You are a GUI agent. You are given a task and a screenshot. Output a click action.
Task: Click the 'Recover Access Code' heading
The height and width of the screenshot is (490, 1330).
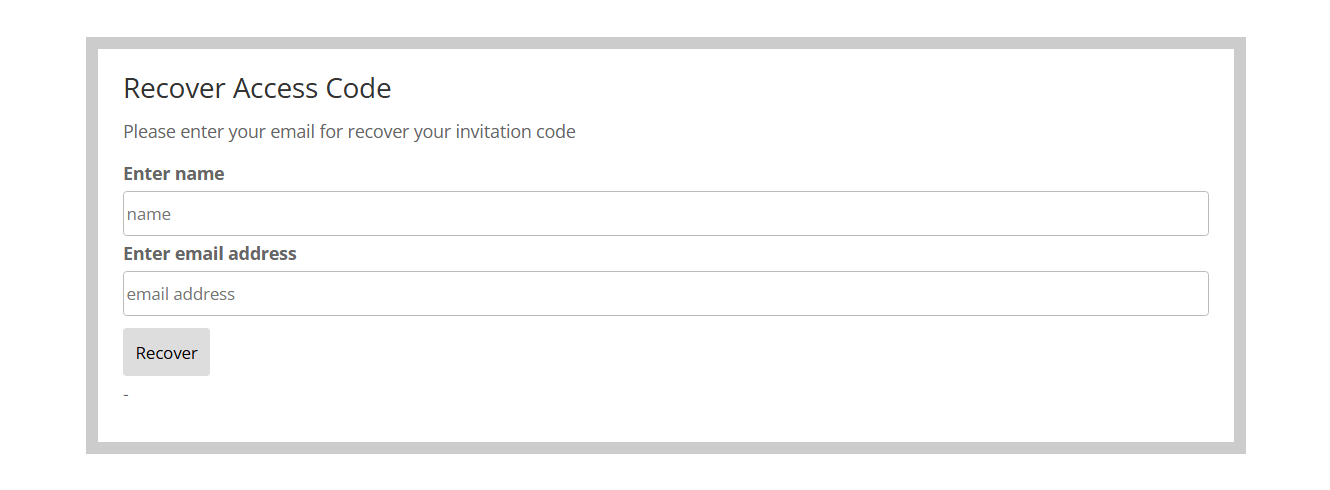257,89
